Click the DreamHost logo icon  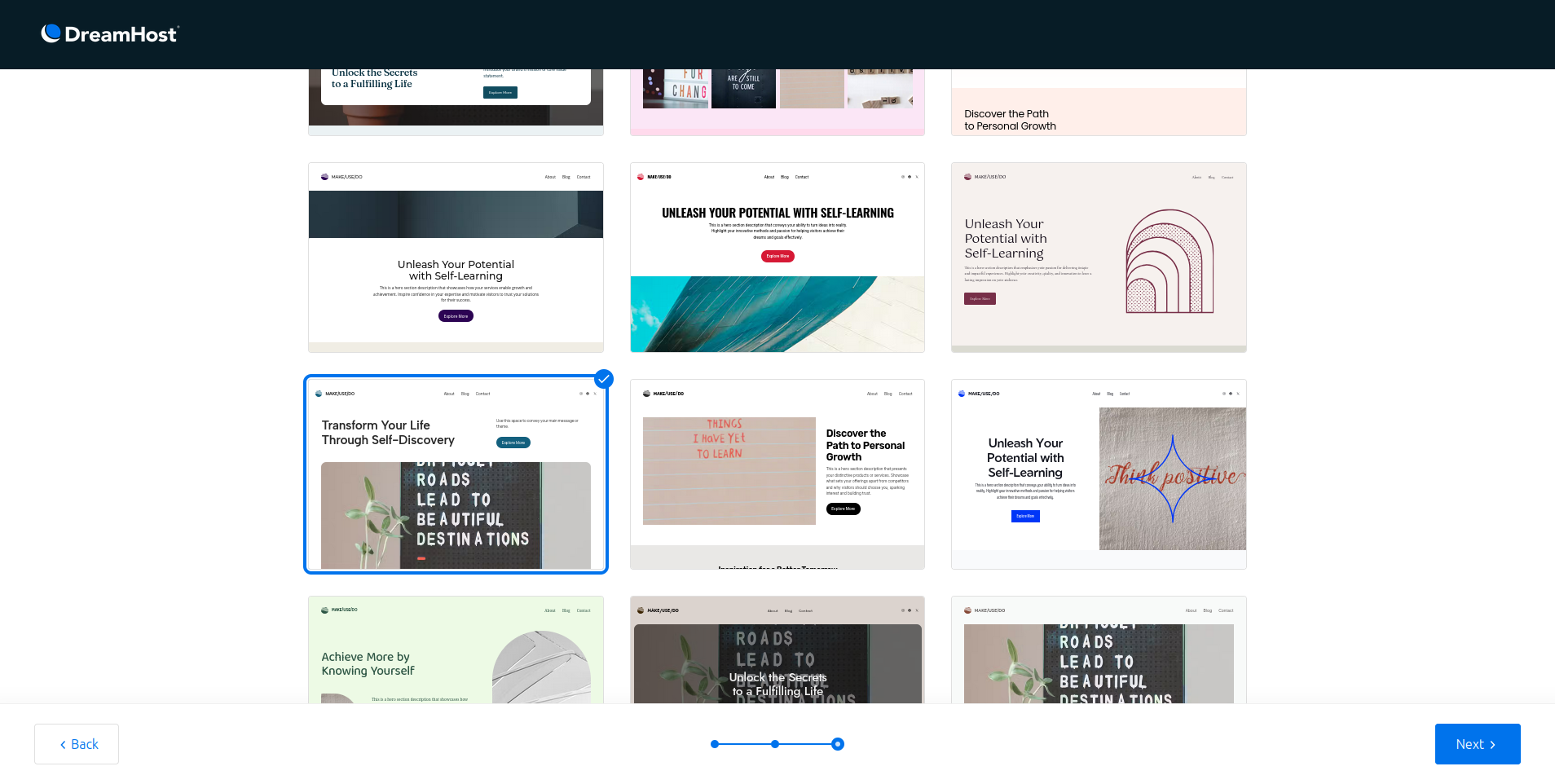coord(51,33)
